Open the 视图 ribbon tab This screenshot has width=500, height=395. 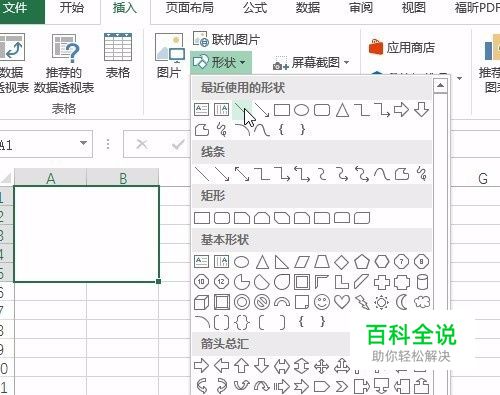click(x=413, y=8)
